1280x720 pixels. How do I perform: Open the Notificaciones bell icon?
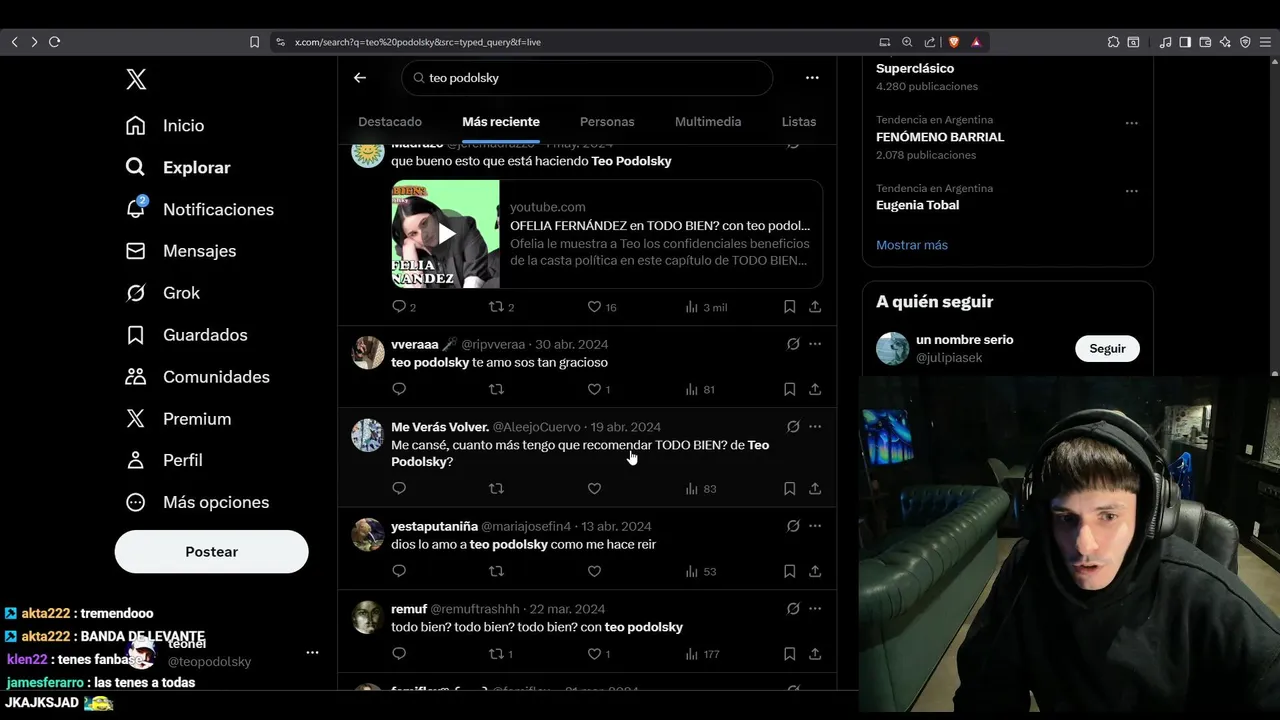136,208
